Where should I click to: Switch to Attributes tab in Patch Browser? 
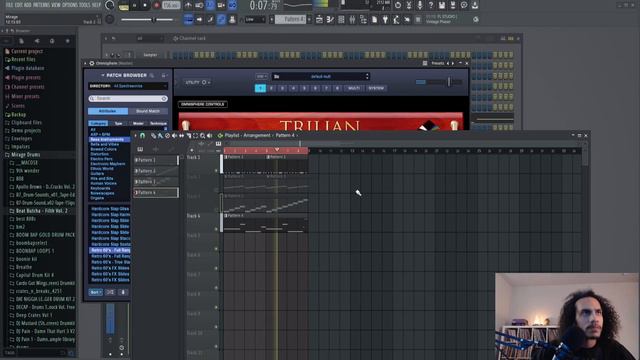tap(108, 111)
